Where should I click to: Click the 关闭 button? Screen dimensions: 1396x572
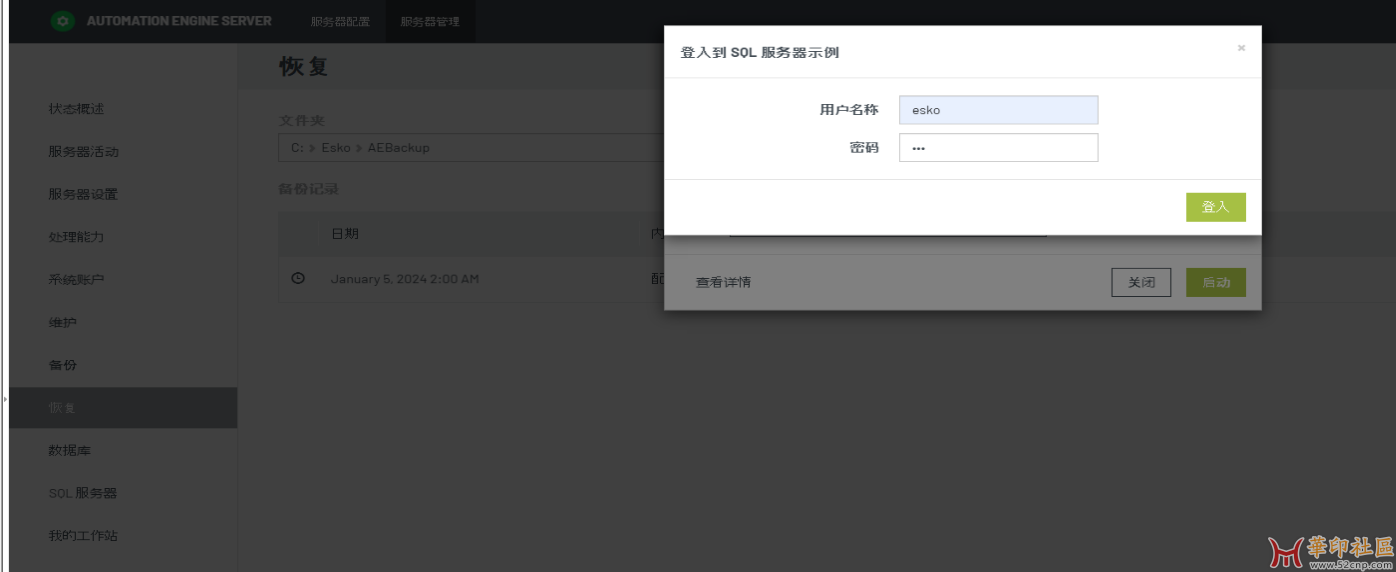(1141, 283)
